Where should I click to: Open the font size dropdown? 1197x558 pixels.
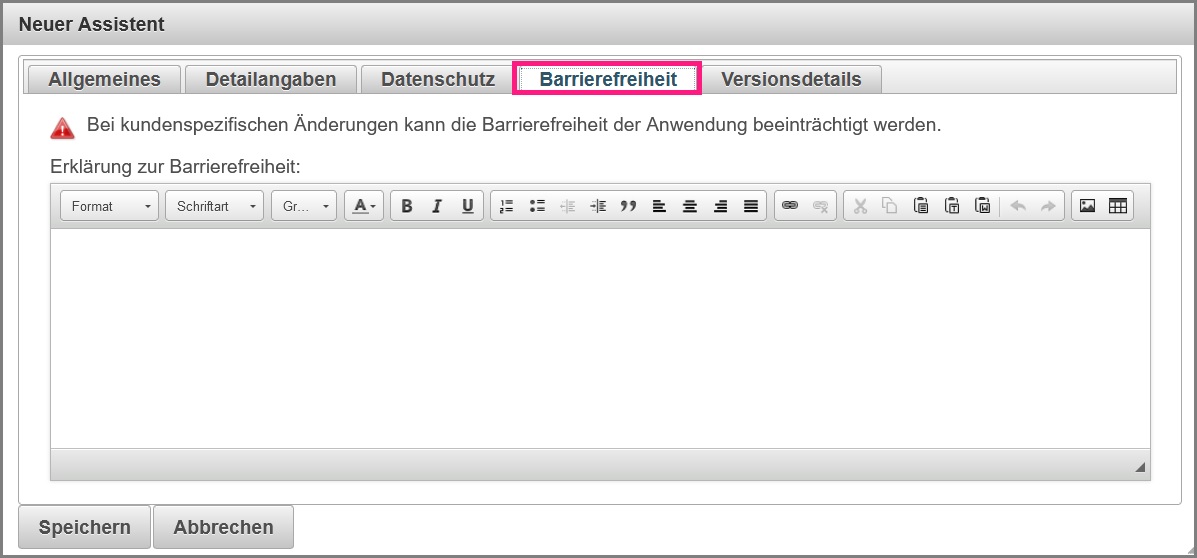(304, 206)
